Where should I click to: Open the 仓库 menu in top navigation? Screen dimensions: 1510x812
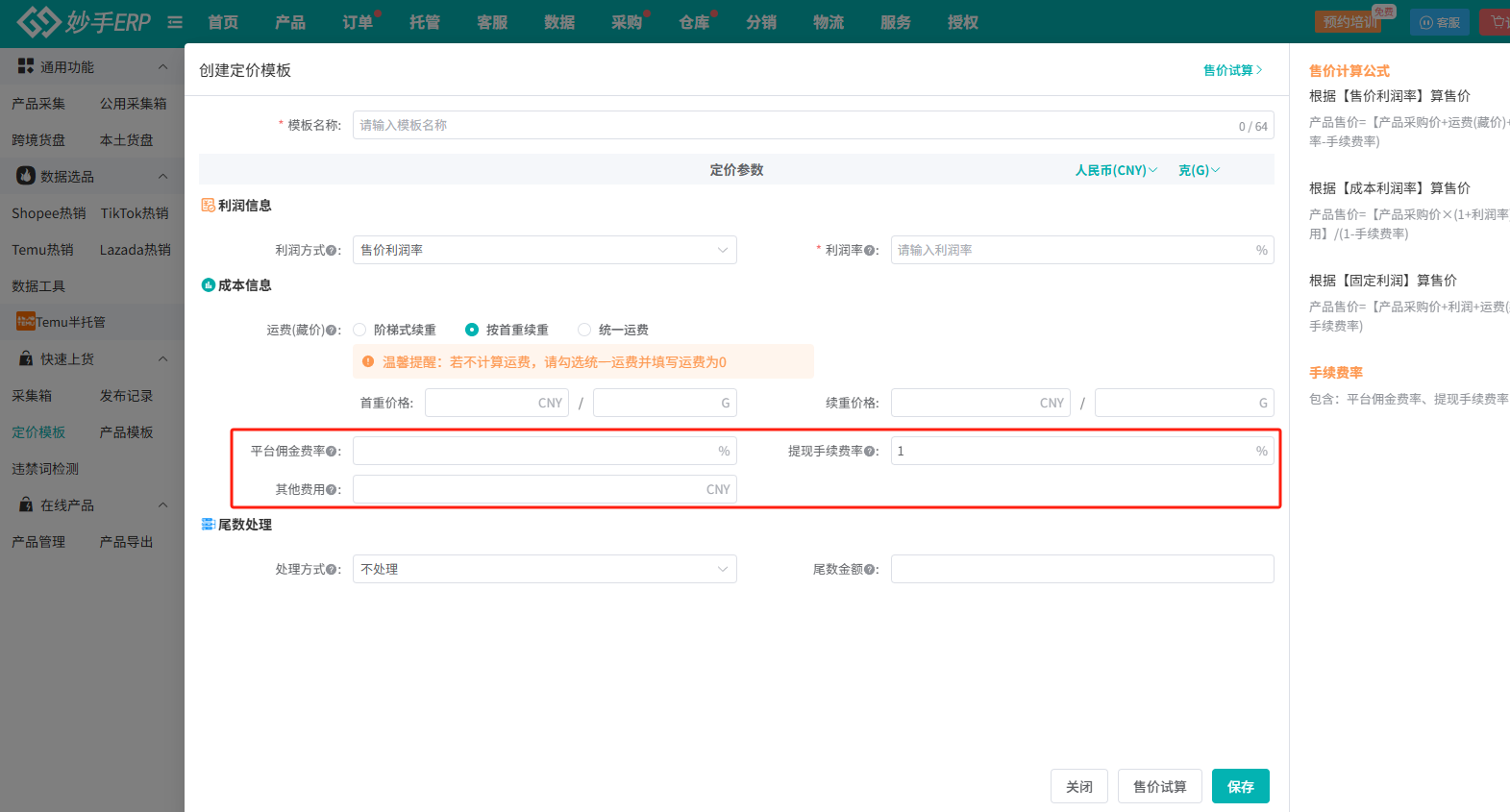pos(694,22)
